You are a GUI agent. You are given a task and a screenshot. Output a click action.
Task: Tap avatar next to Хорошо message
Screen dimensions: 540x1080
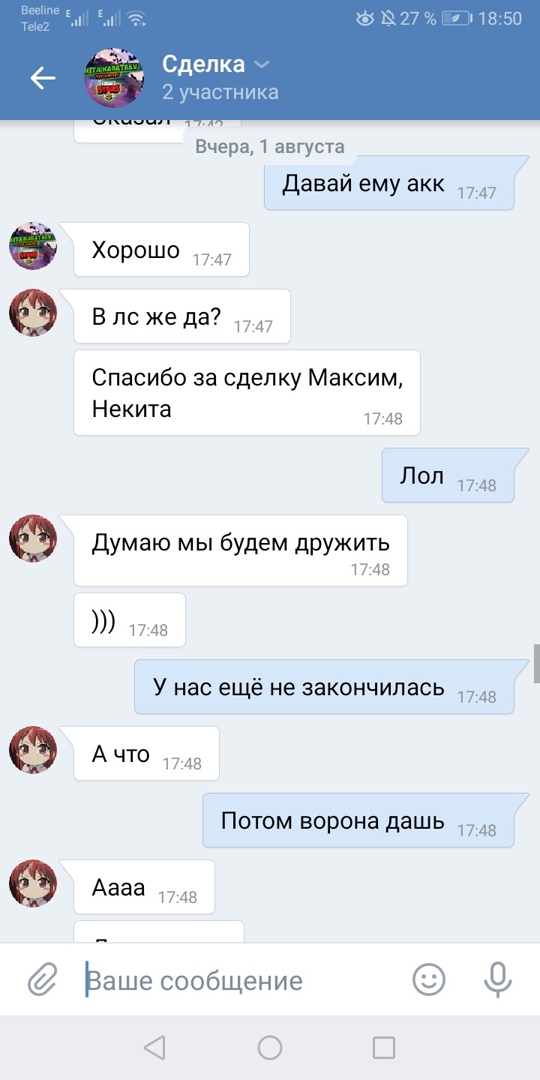[x=32, y=246]
